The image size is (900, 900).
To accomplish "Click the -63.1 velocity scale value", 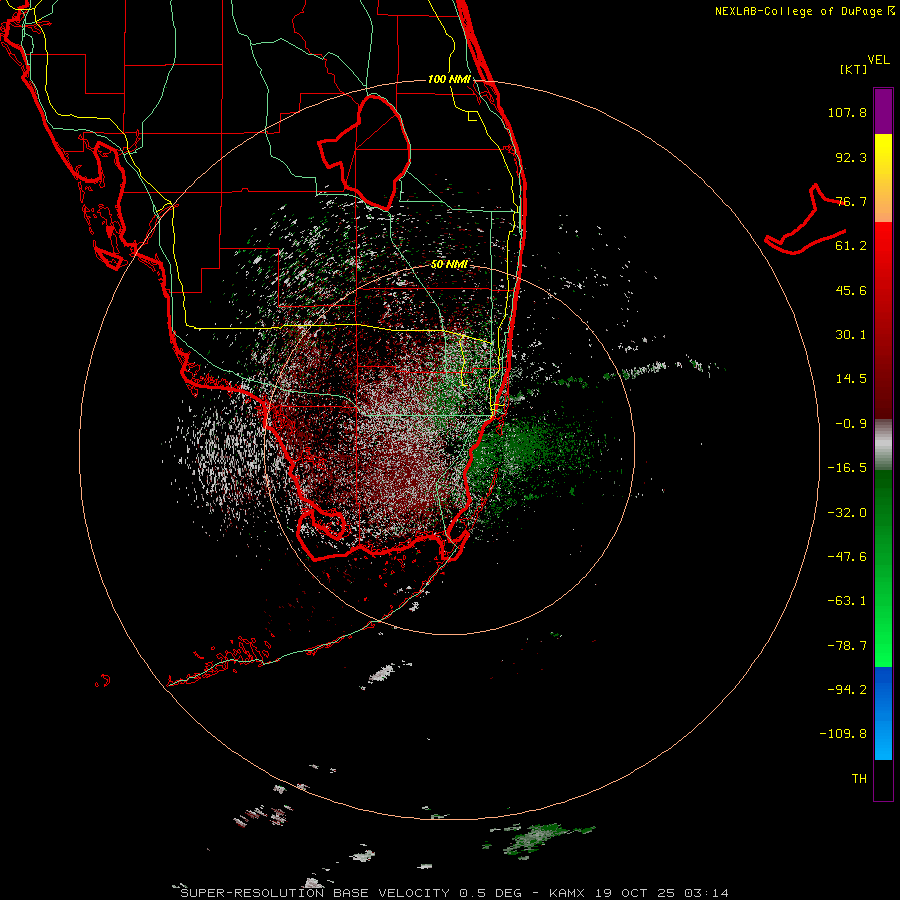I will [847, 601].
